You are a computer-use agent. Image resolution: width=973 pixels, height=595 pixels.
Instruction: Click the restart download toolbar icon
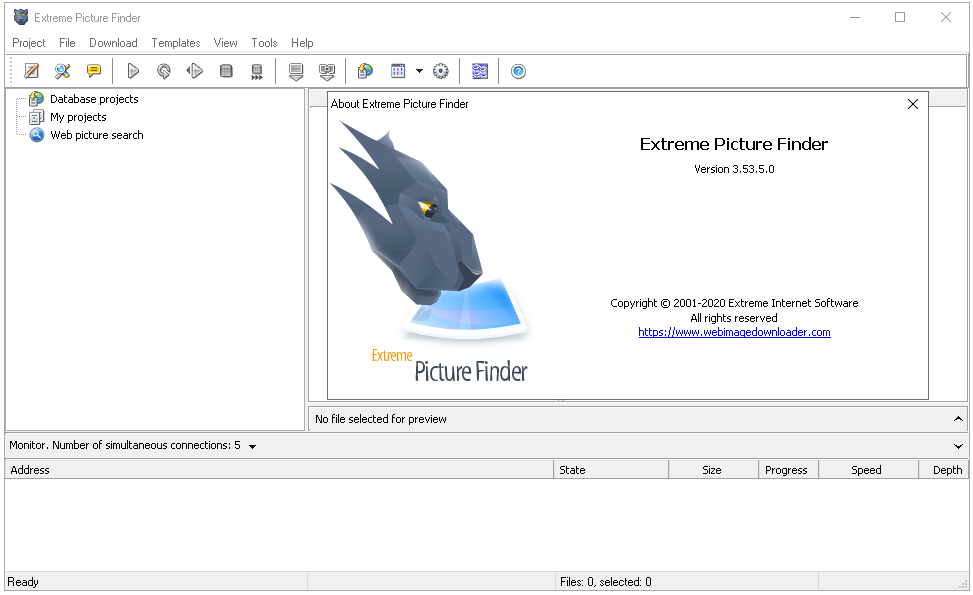pyautogui.click(x=163, y=71)
